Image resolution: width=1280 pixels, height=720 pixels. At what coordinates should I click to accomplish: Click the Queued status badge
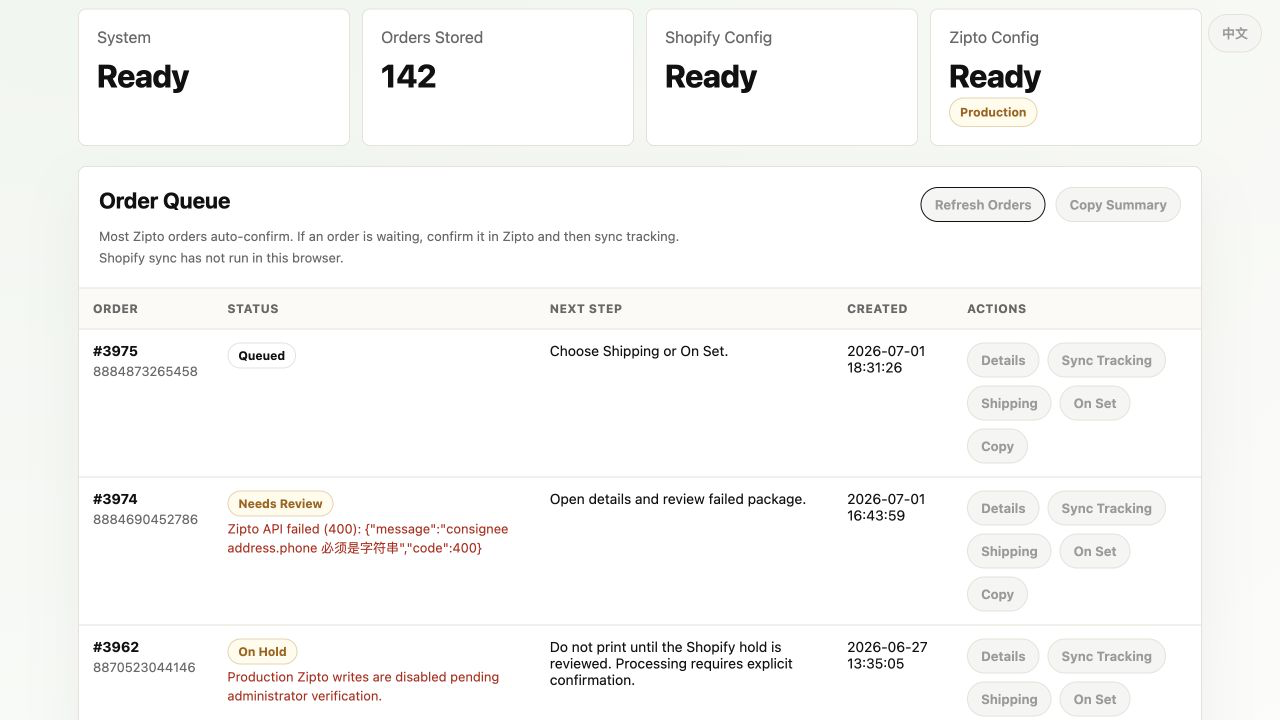pyautogui.click(x=261, y=356)
